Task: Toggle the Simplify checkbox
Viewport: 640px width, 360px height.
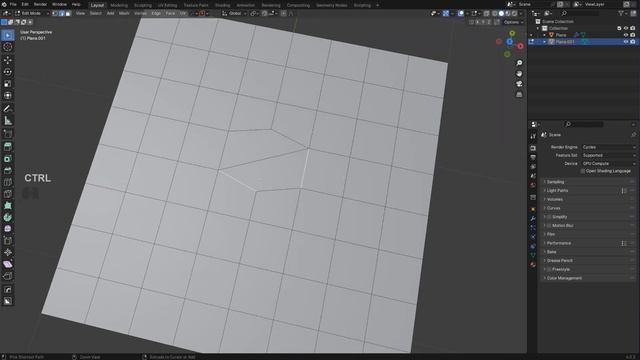Action: [549, 217]
